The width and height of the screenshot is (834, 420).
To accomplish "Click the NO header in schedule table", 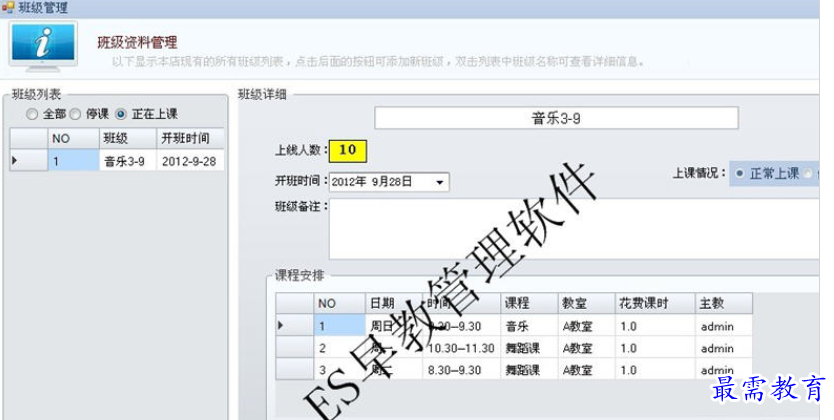I will 339,303.
